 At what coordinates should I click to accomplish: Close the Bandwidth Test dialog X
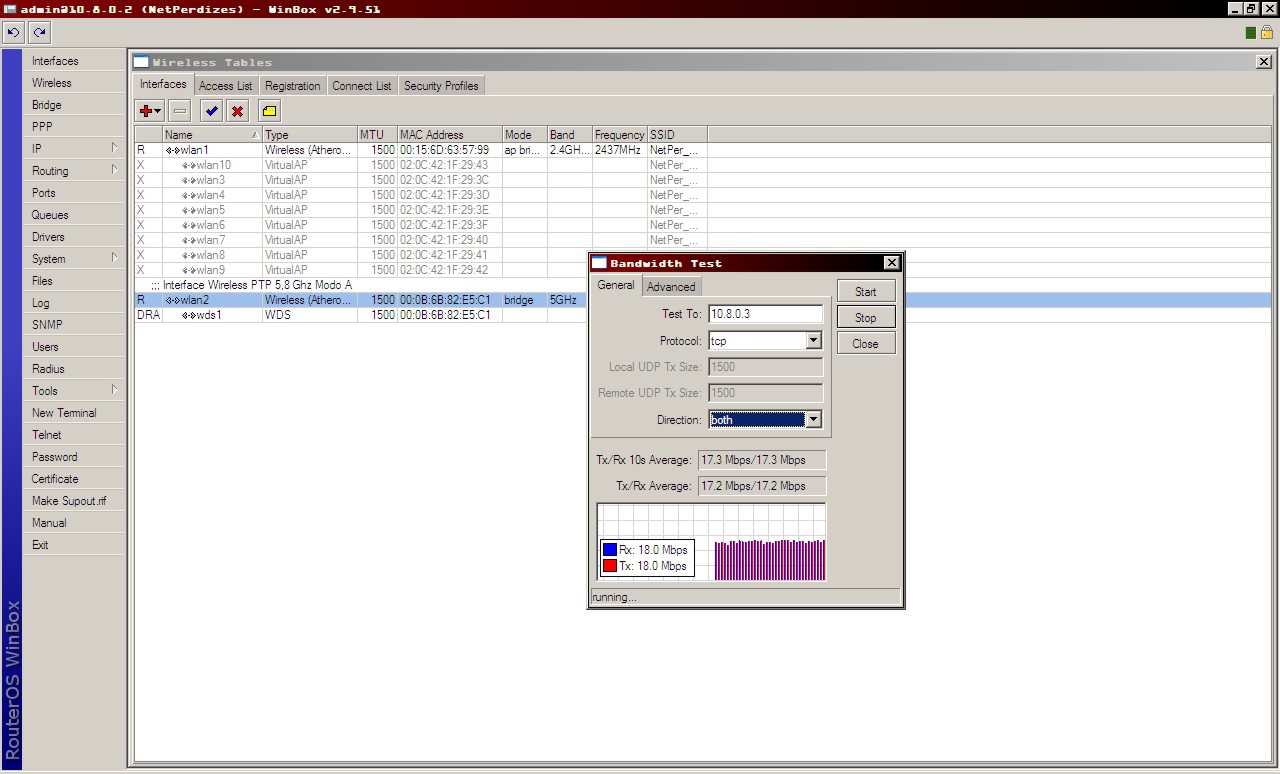tap(891, 263)
